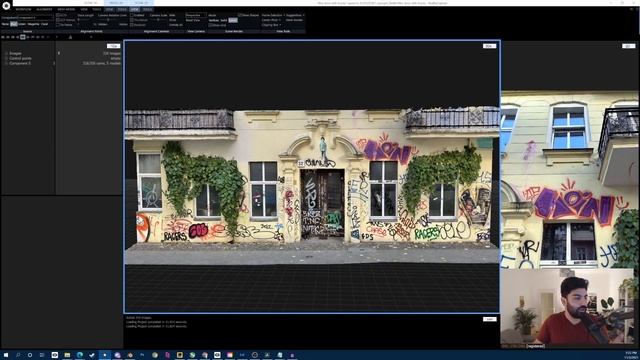Click the Clear option in Source group
This screenshot has width=640, height=360.
tap(44, 24)
